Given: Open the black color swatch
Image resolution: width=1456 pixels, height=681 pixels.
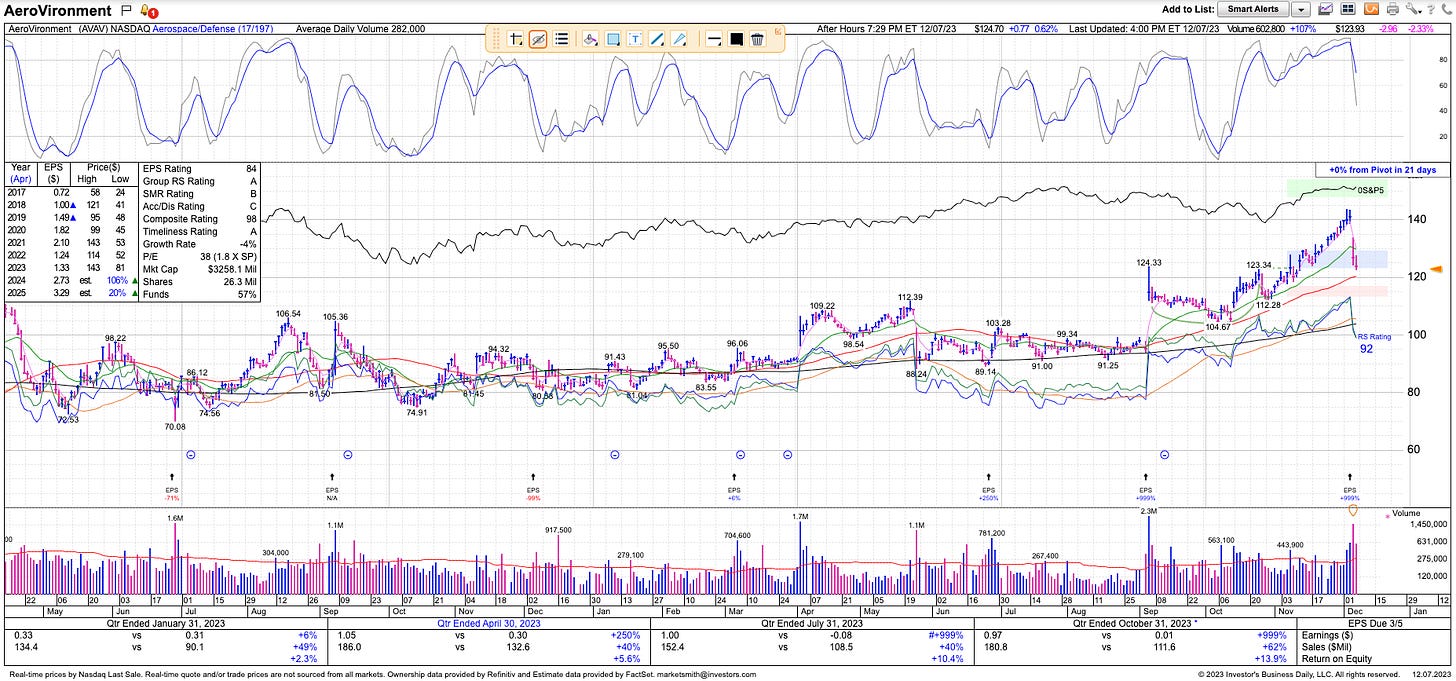Looking at the screenshot, I should point(736,39).
